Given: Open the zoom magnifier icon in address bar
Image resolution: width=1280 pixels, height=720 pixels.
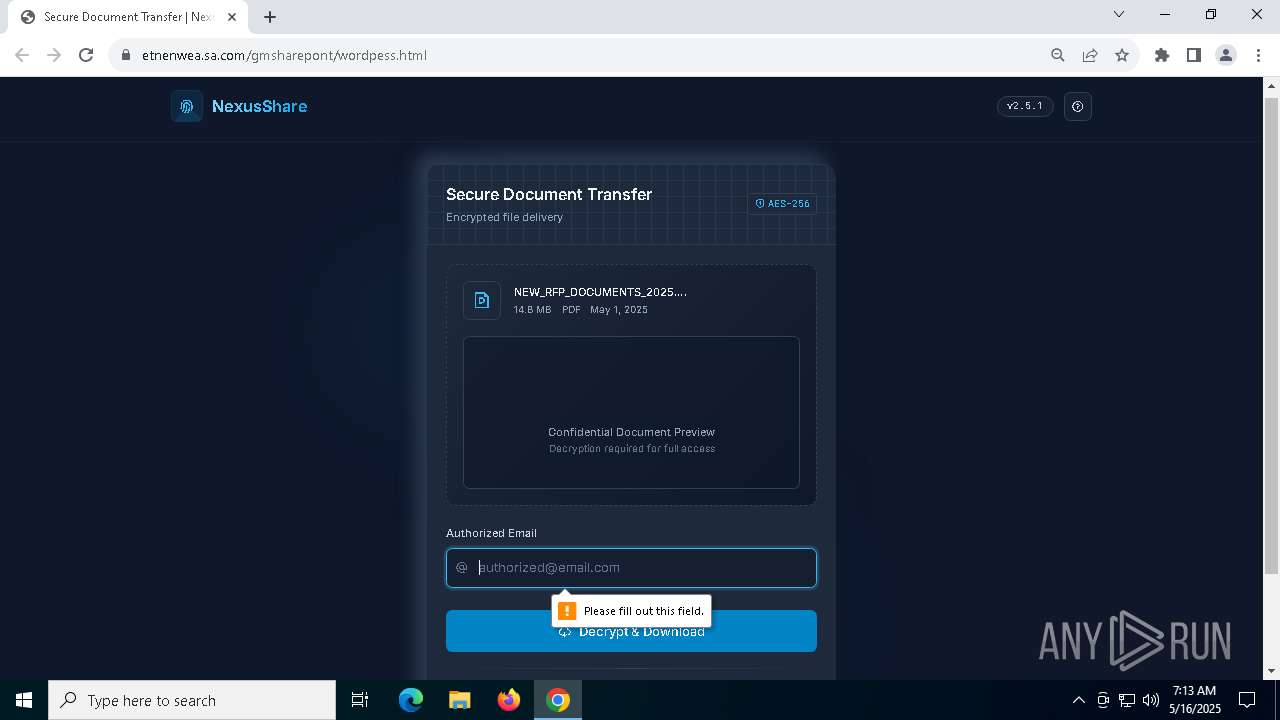Looking at the screenshot, I should click(x=1058, y=55).
